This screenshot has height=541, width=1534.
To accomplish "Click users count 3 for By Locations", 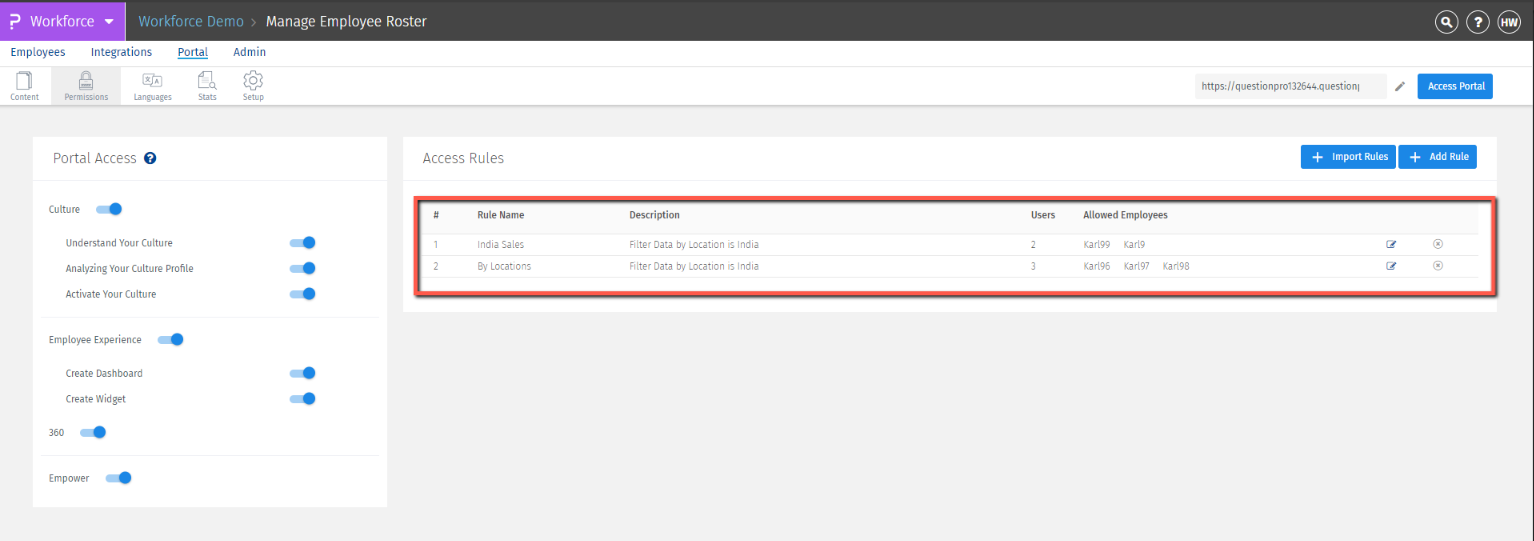I will pyautogui.click(x=1034, y=266).
